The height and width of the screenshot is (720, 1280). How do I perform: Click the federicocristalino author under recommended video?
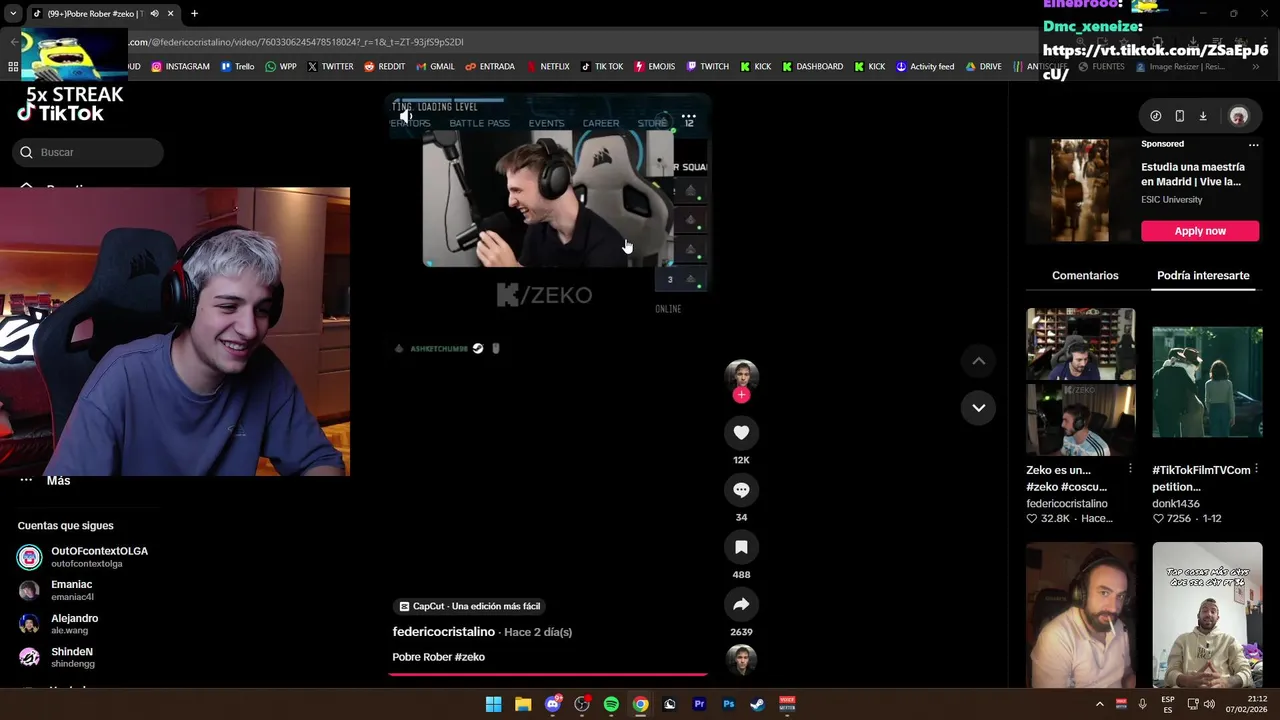coord(1067,504)
